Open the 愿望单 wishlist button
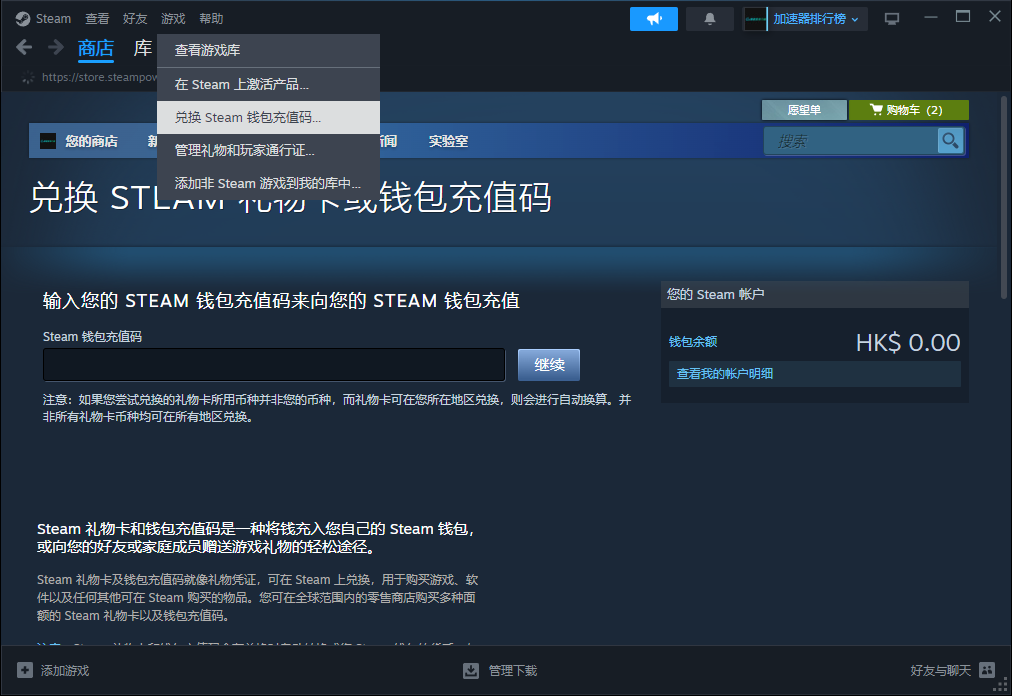The width and height of the screenshot is (1012, 696). pos(804,110)
